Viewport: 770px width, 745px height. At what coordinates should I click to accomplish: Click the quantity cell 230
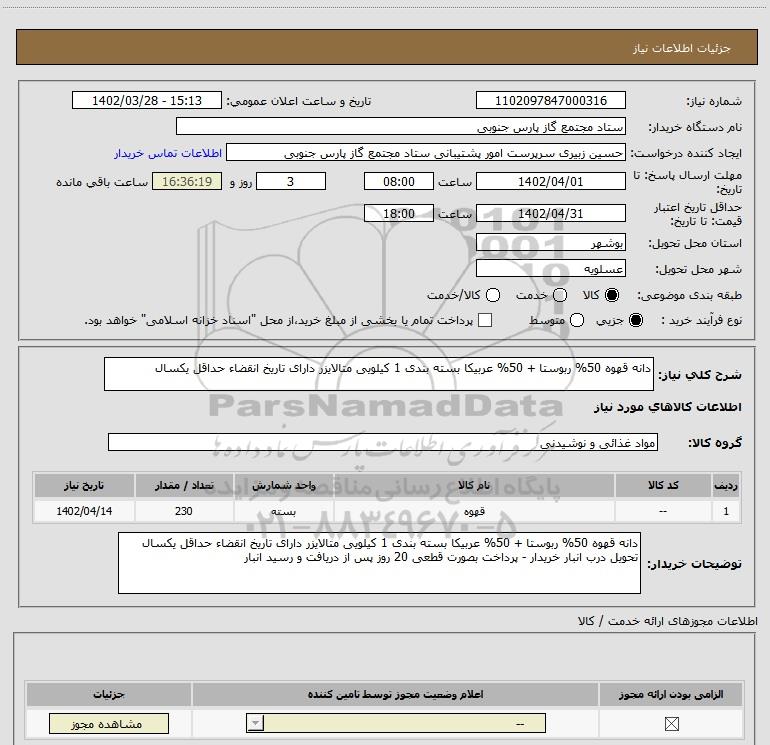point(184,511)
